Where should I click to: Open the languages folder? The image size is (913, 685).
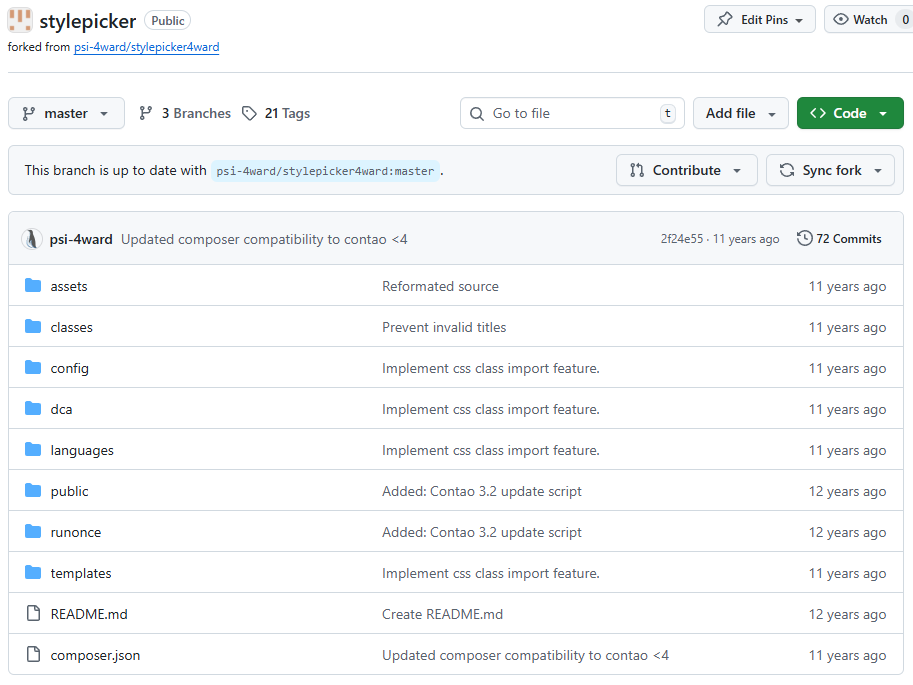[x=82, y=450]
